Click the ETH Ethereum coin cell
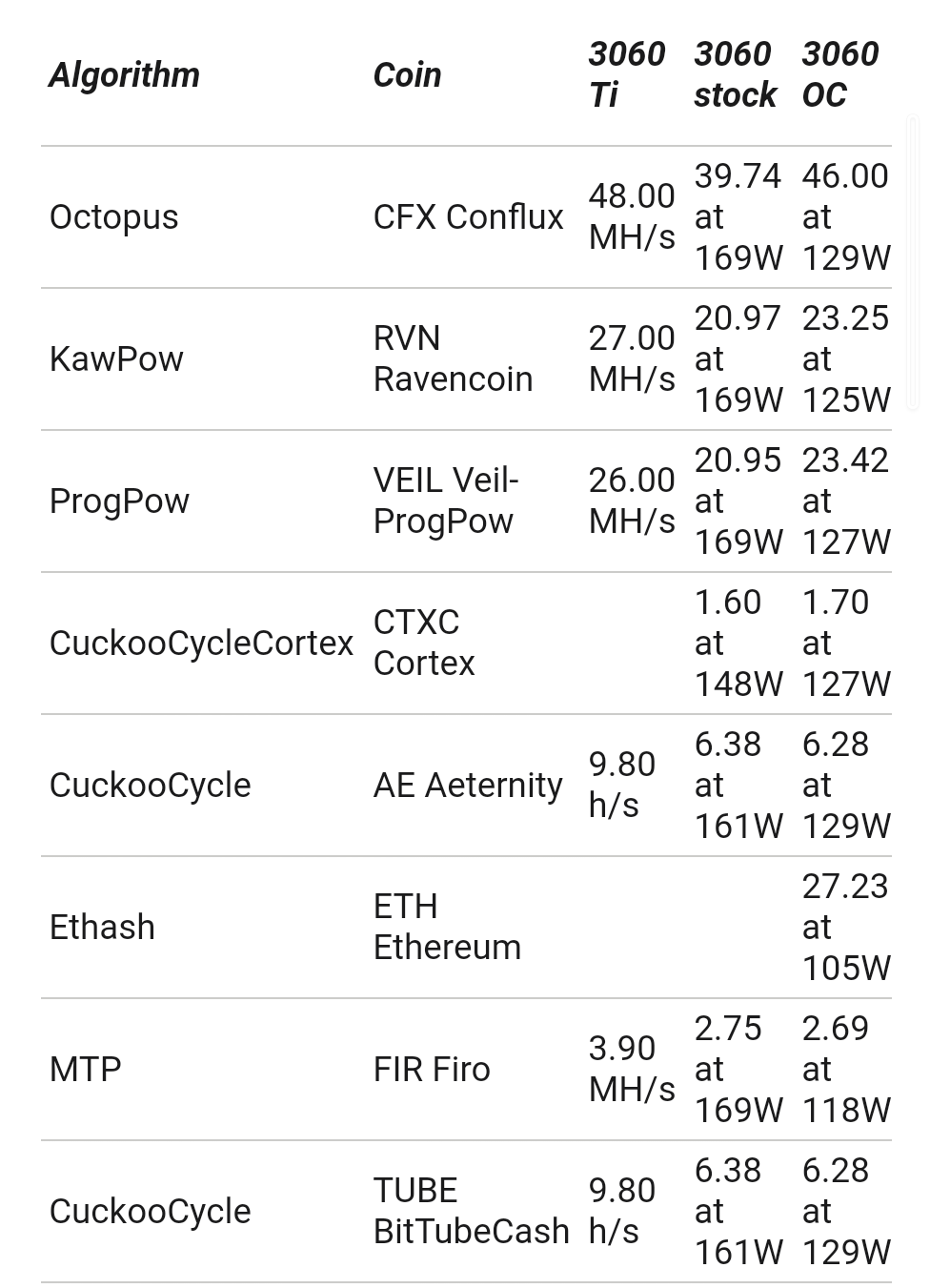The width and height of the screenshot is (930, 1288). 447,927
